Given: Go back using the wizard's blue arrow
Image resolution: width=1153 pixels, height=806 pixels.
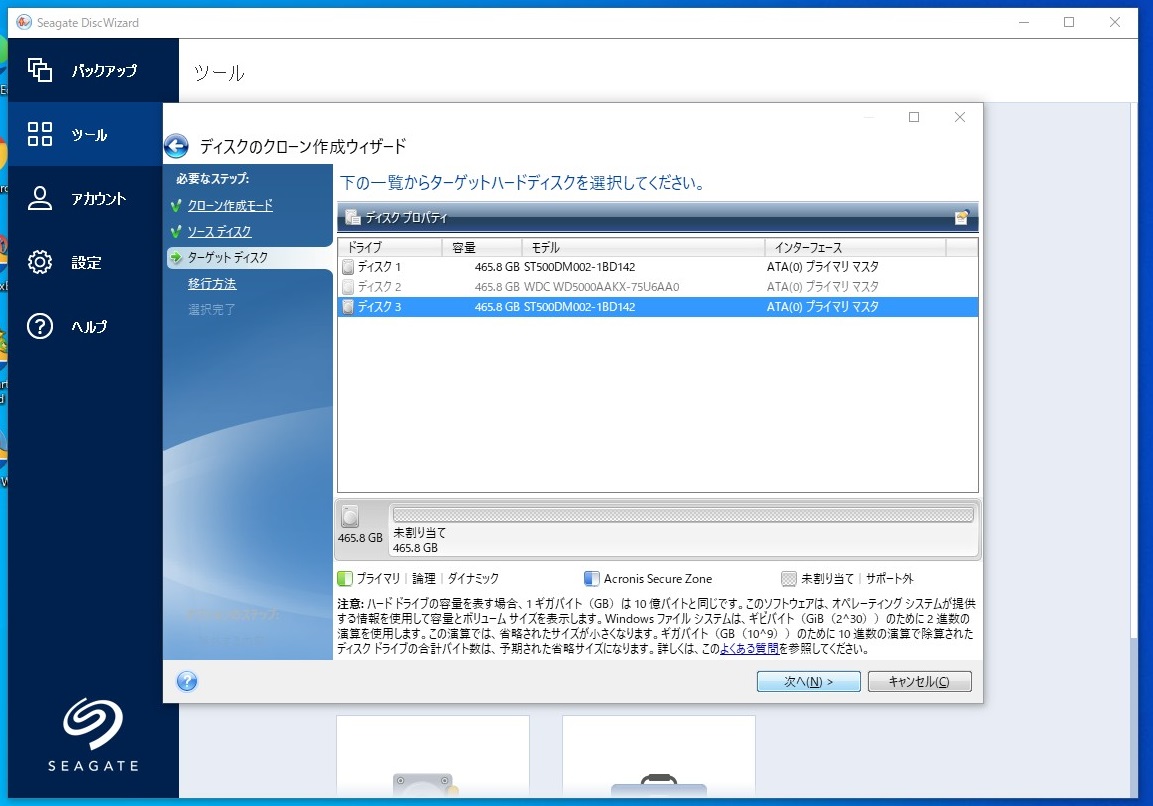Looking at the screenshot, I should 176,146.
